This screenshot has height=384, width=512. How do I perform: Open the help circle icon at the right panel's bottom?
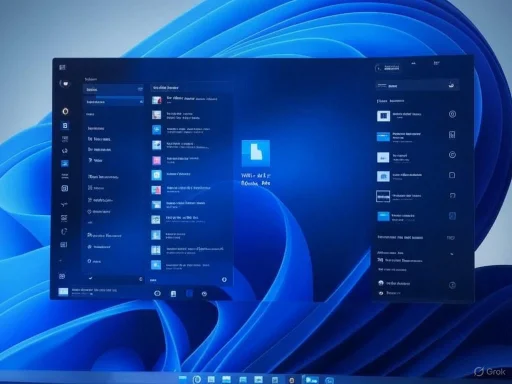point(452,285)
